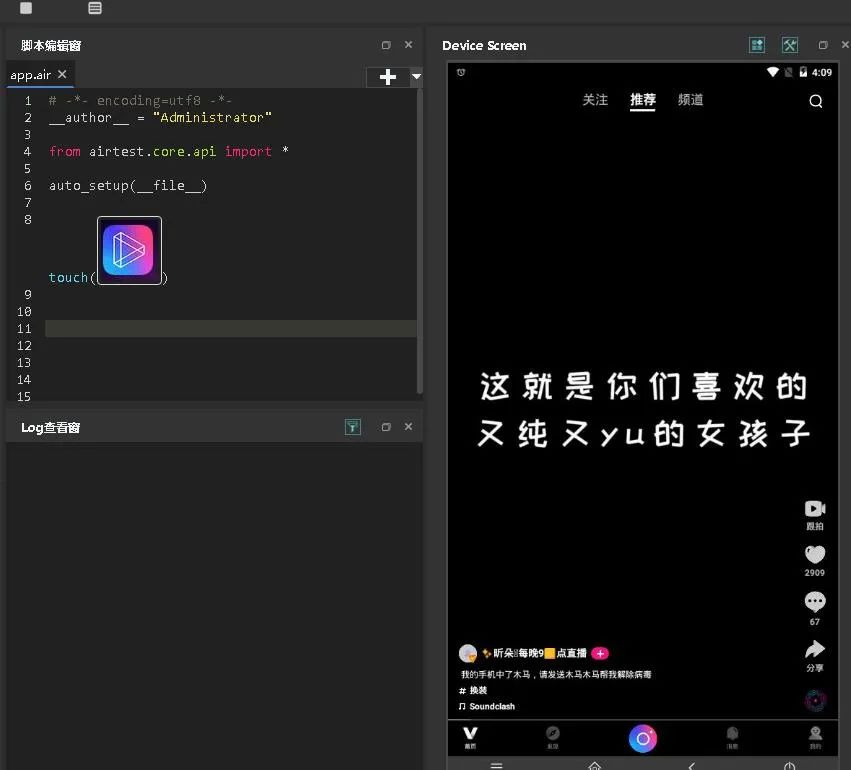Viewport: 851px width, 770px height.
Task: Click the power key below the device screen
Action: 790,765
